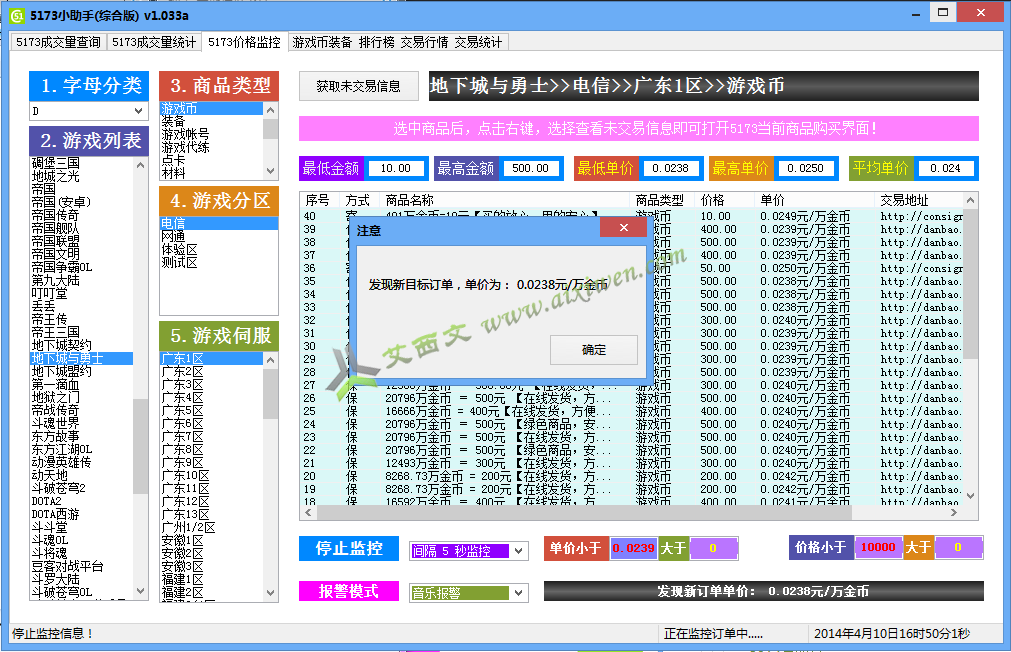Close the 注意 dialog with the red X

(x=623, y=227)
